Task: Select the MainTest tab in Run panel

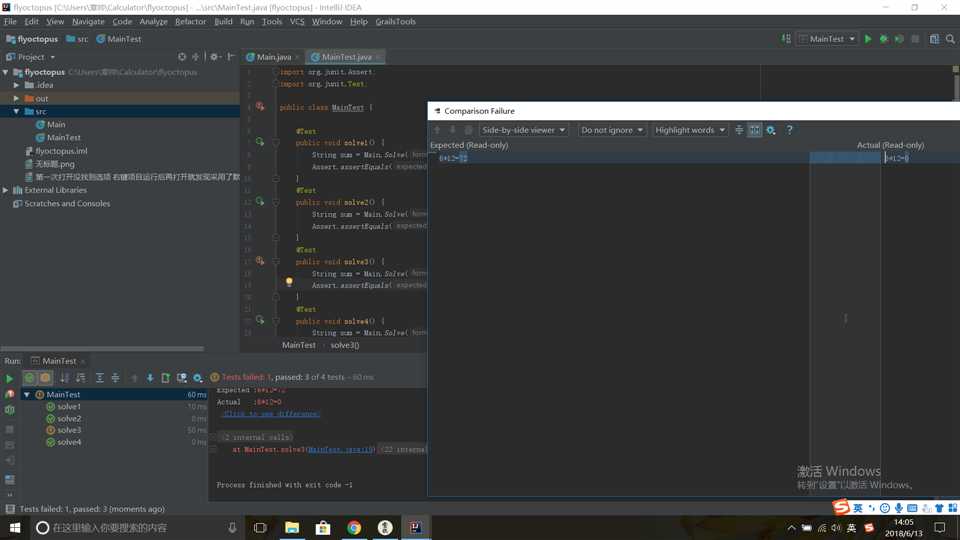Action: [58, 361]
